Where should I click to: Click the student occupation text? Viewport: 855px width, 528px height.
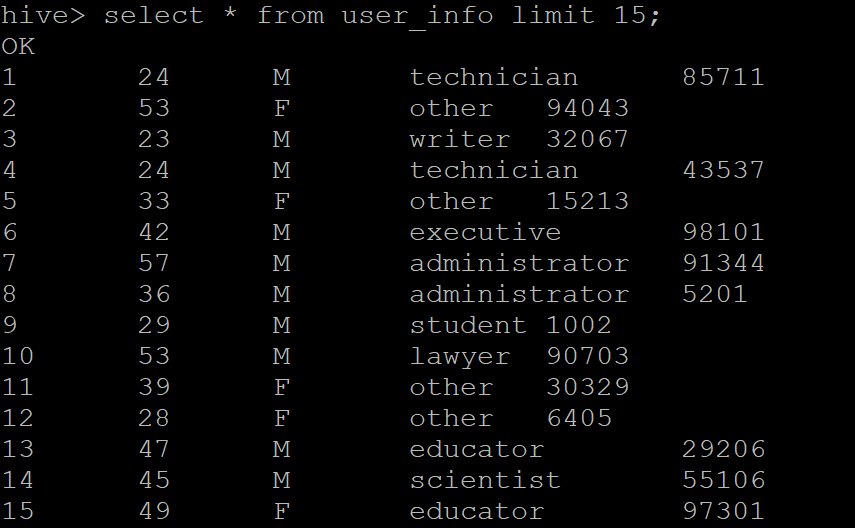point(468,325)
